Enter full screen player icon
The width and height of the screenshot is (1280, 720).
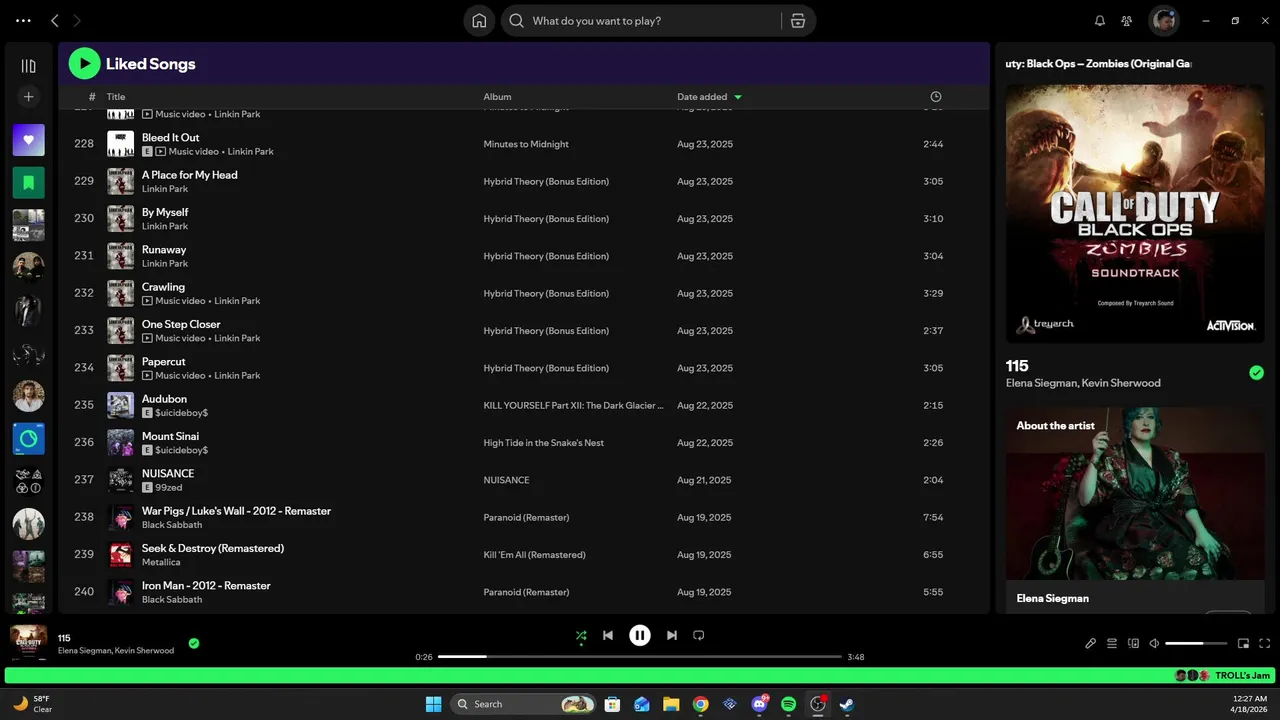tap(1265, 643)
